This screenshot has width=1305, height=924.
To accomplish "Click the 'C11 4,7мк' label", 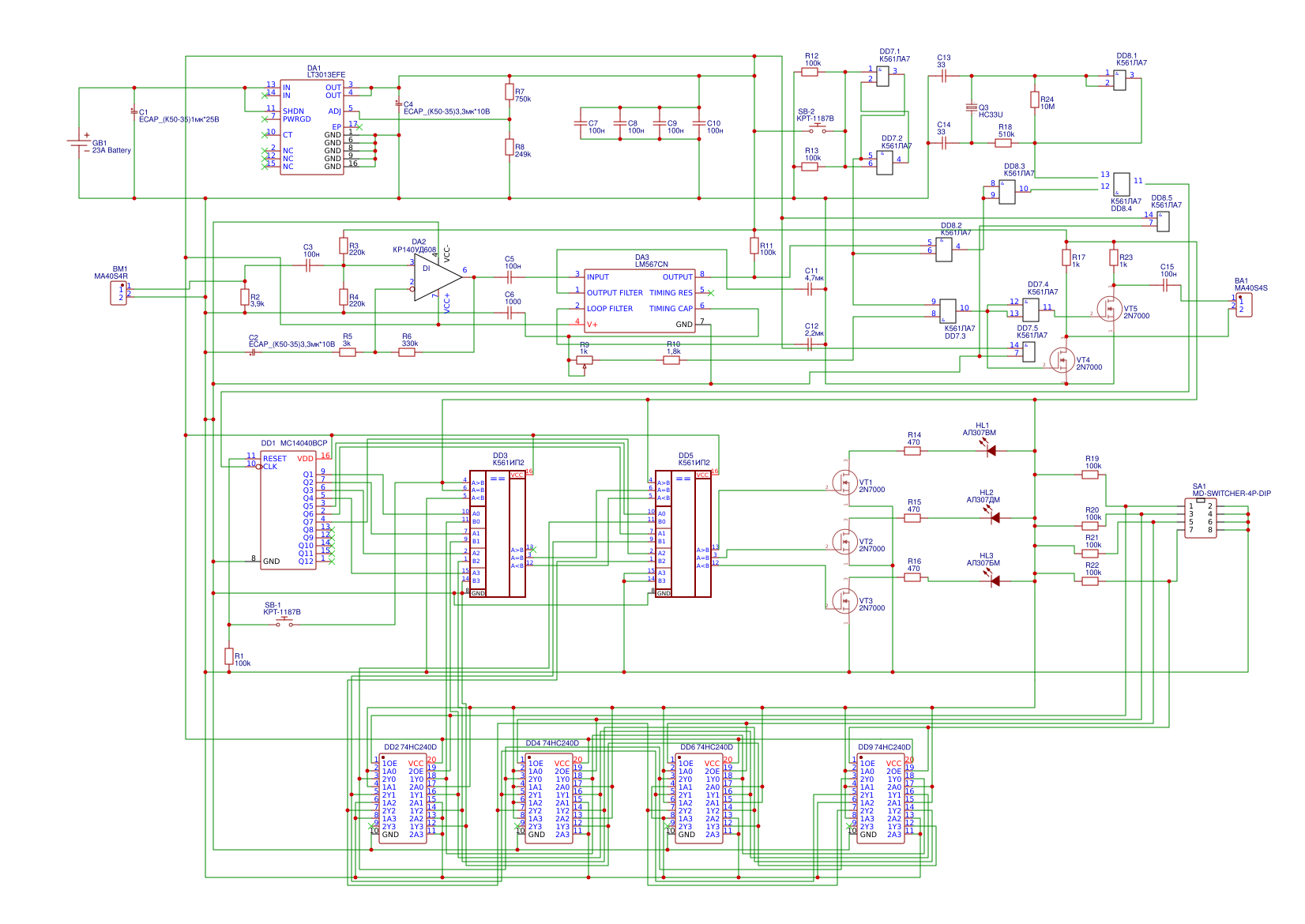I will pos(814,275).
